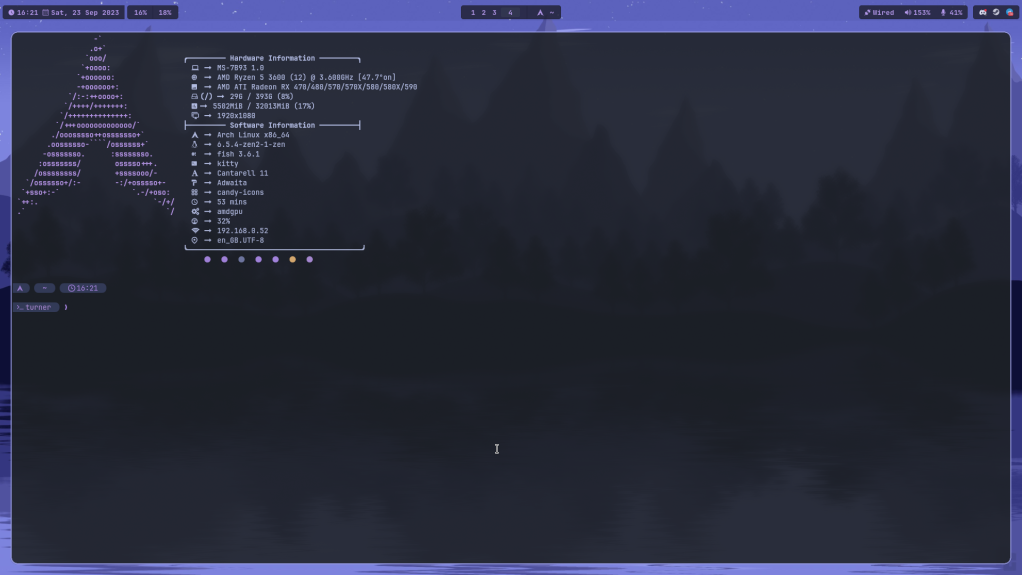Click the speaker volume 153% indicator
1022x575 pixels.
tap(917, 12)
